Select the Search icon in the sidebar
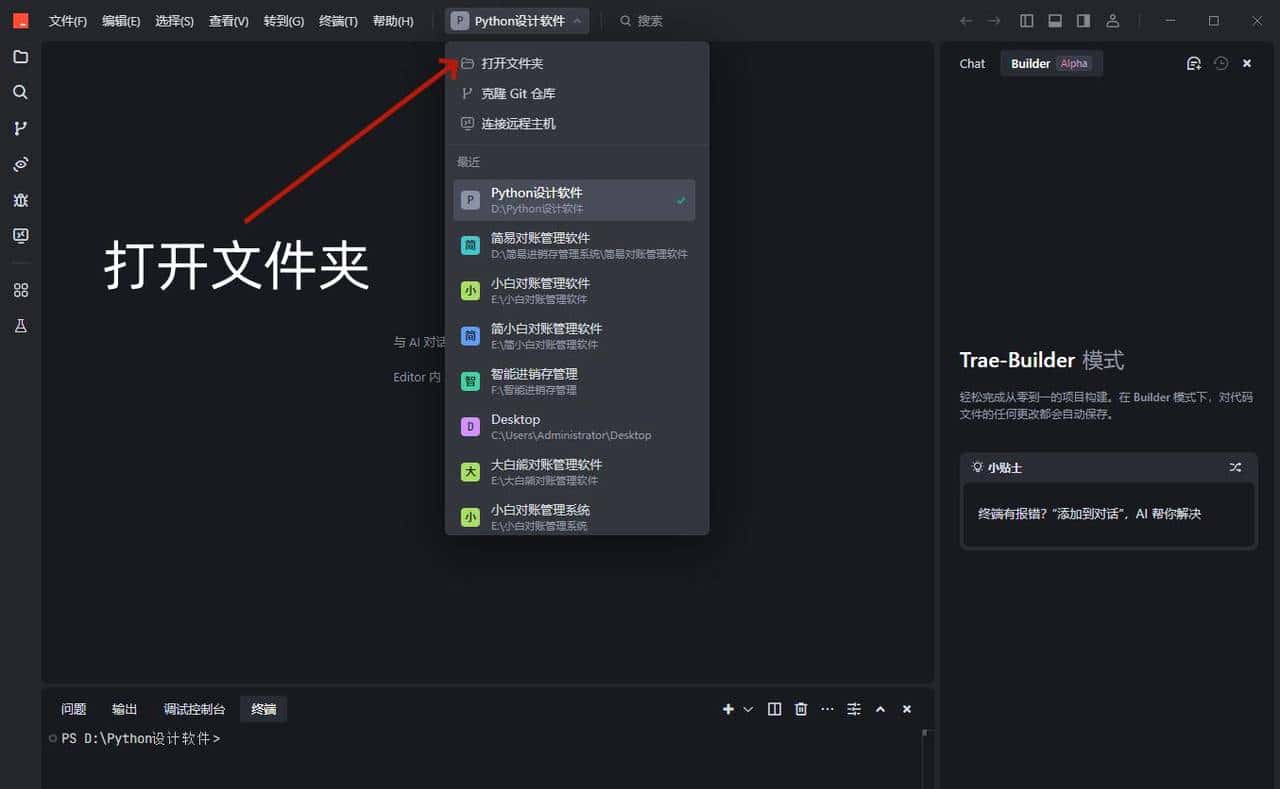 (20, 92)
